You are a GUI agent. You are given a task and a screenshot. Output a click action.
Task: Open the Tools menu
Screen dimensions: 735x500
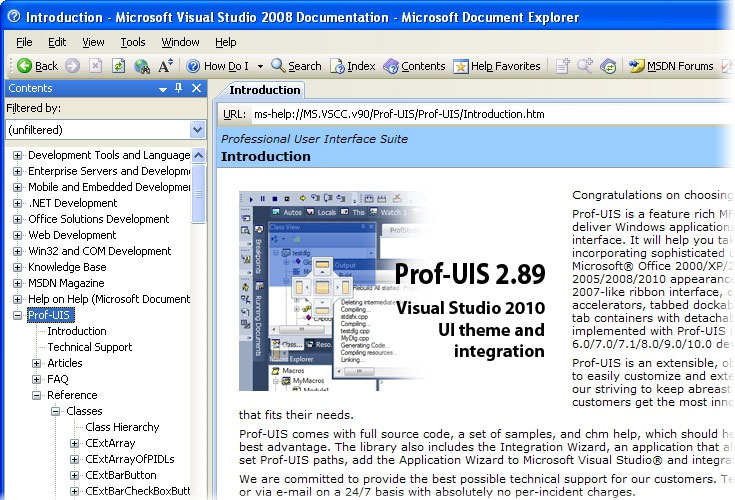click(133, 42)
